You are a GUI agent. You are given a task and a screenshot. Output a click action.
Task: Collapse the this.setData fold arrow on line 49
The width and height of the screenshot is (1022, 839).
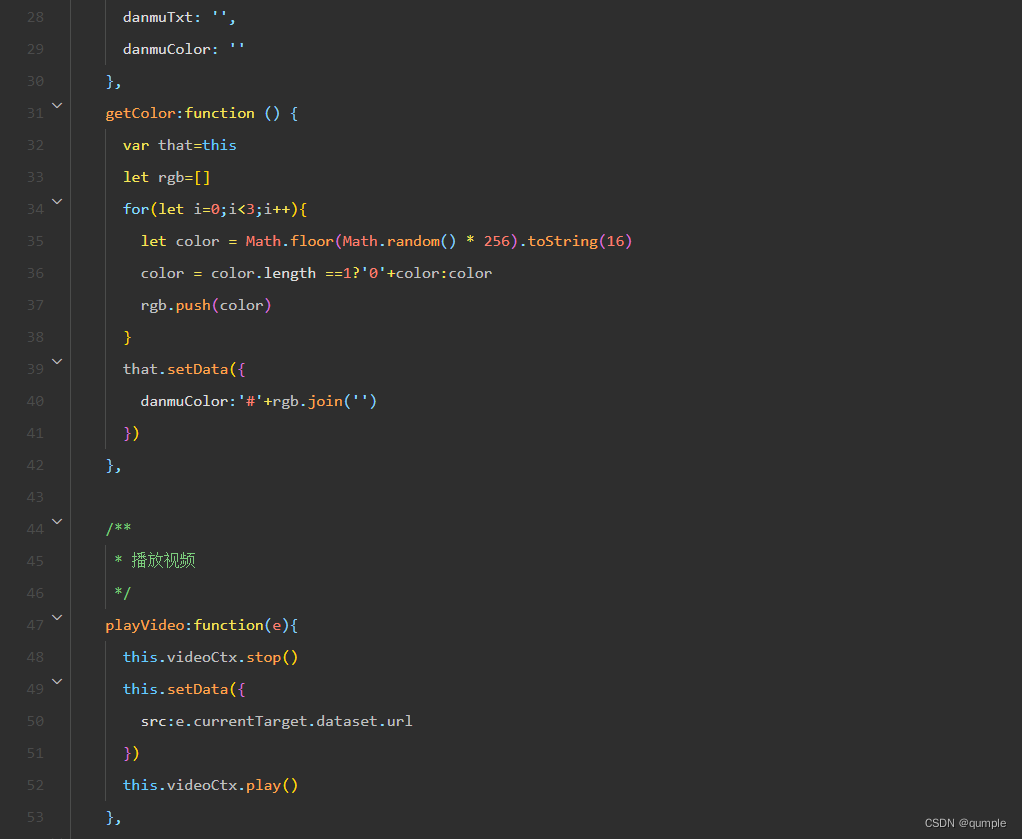click(x=57, y=682)
